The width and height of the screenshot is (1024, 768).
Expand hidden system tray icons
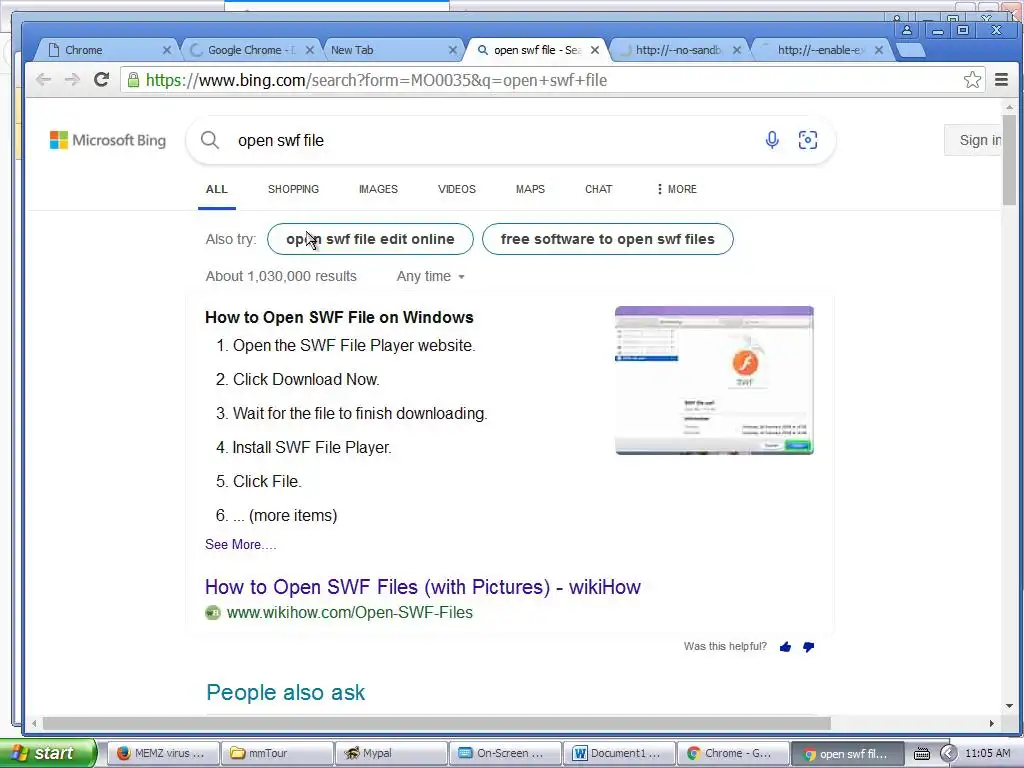coord(948,753)
